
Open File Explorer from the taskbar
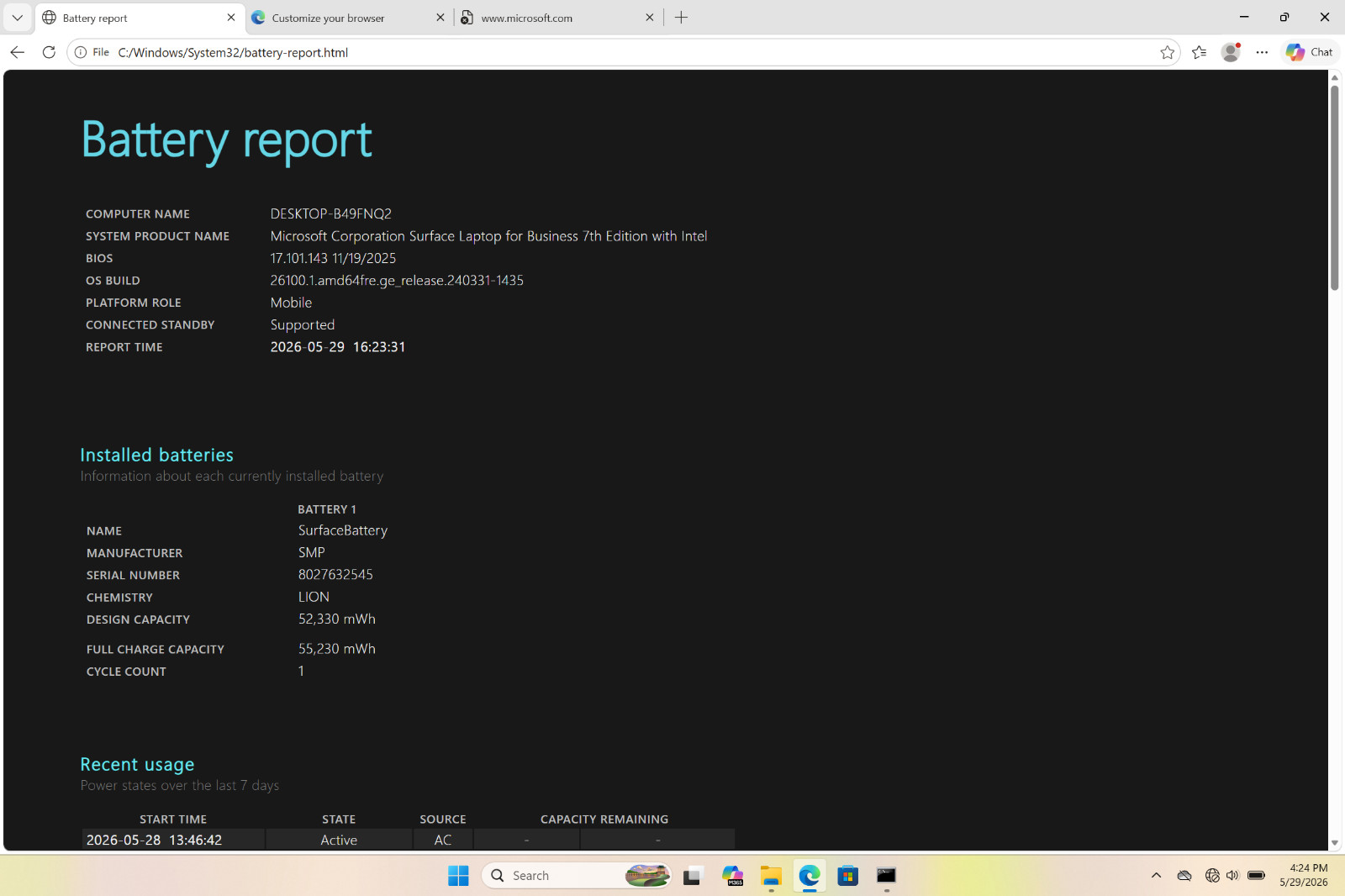click(x=771, y=876)
